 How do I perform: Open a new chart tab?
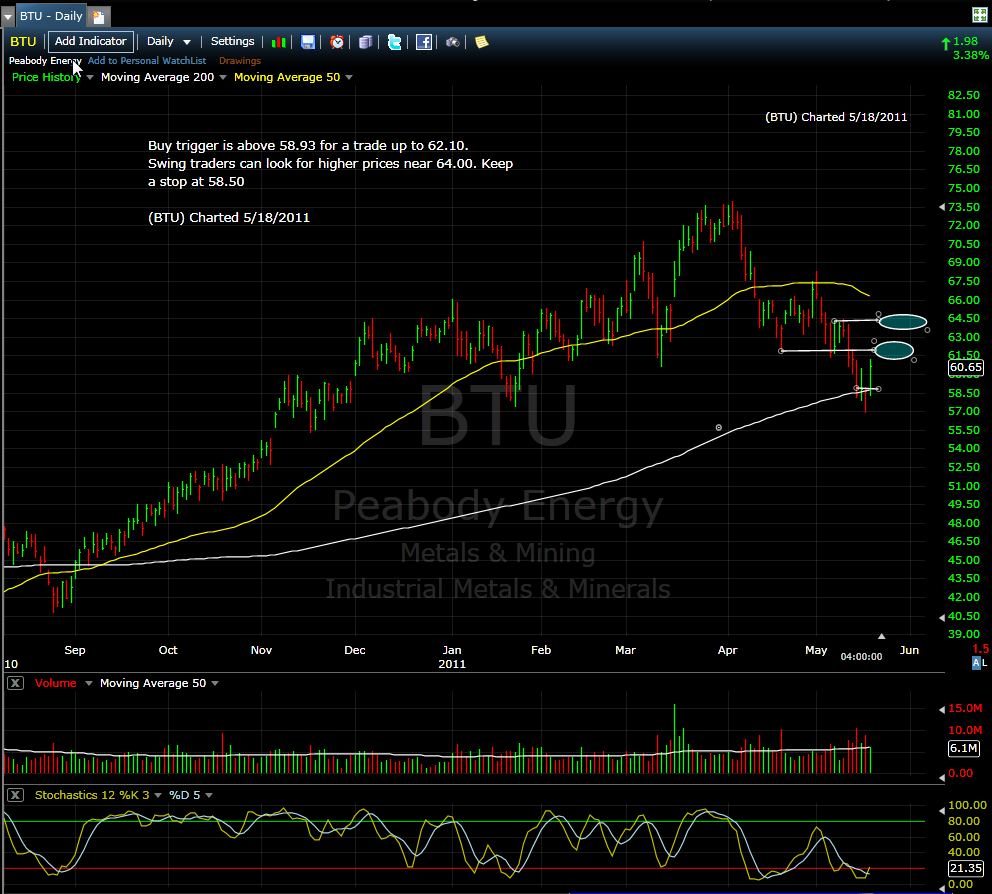point(98,16)
